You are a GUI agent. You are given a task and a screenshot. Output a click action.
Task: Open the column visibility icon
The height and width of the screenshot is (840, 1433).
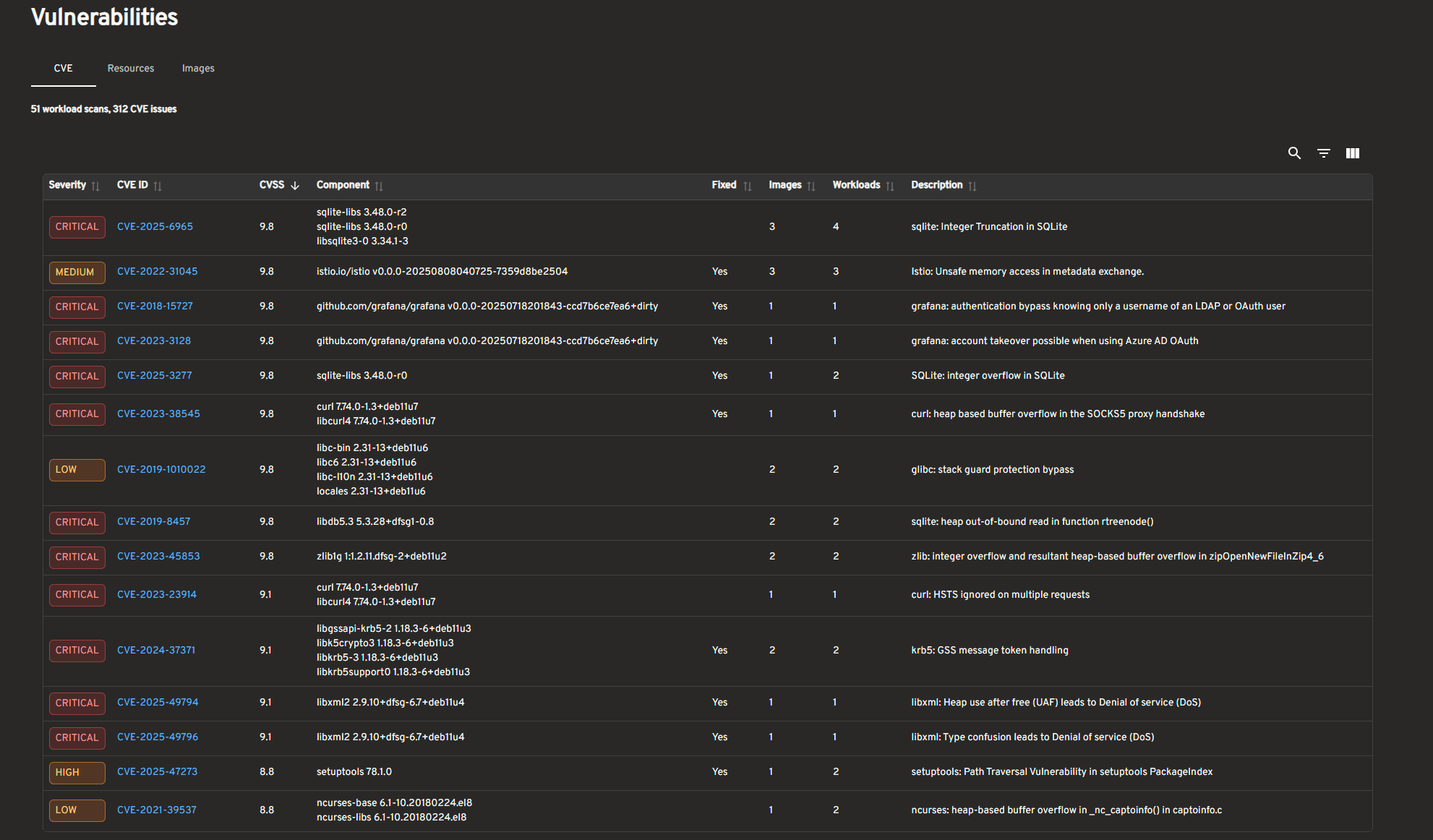(x=1353, y=153)
